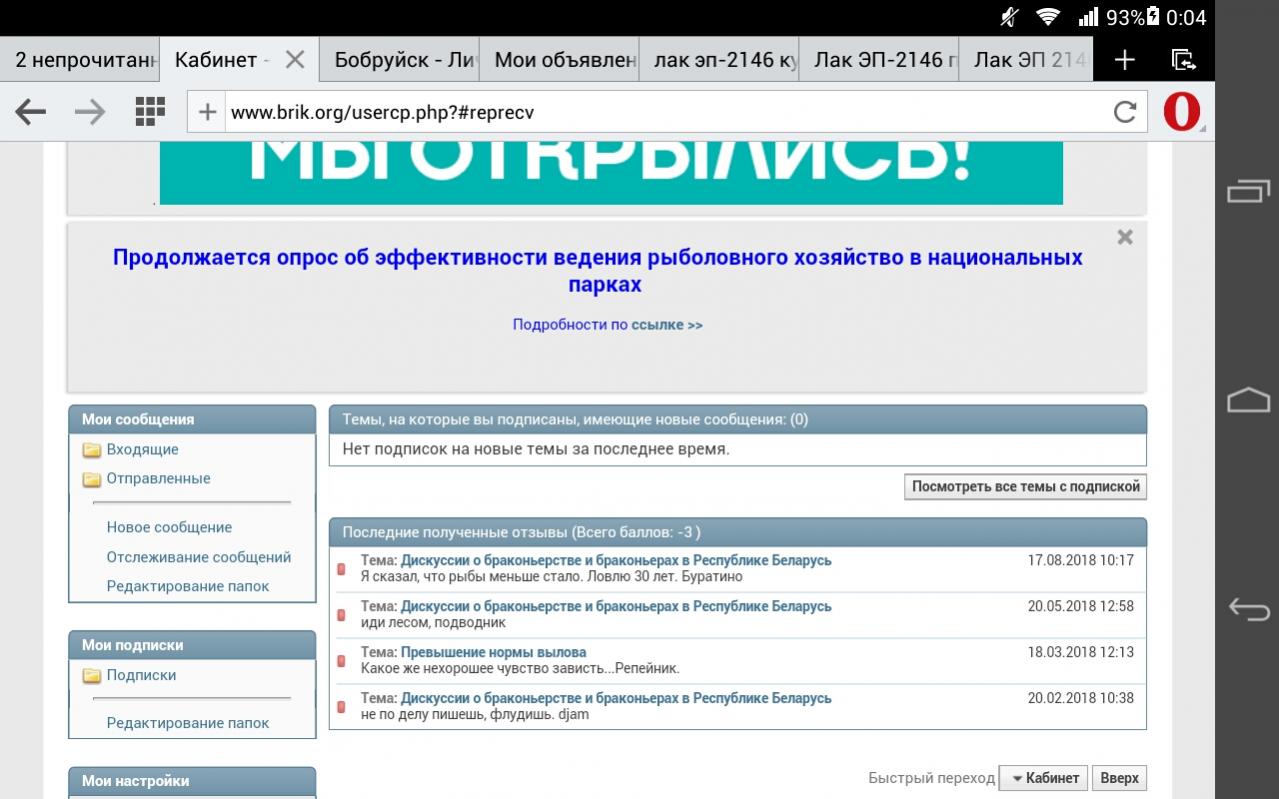The width and height of the screenshot is (1279, 799).
Task: Open the speed dial grid icon
Action: click(x=150, y=112)
